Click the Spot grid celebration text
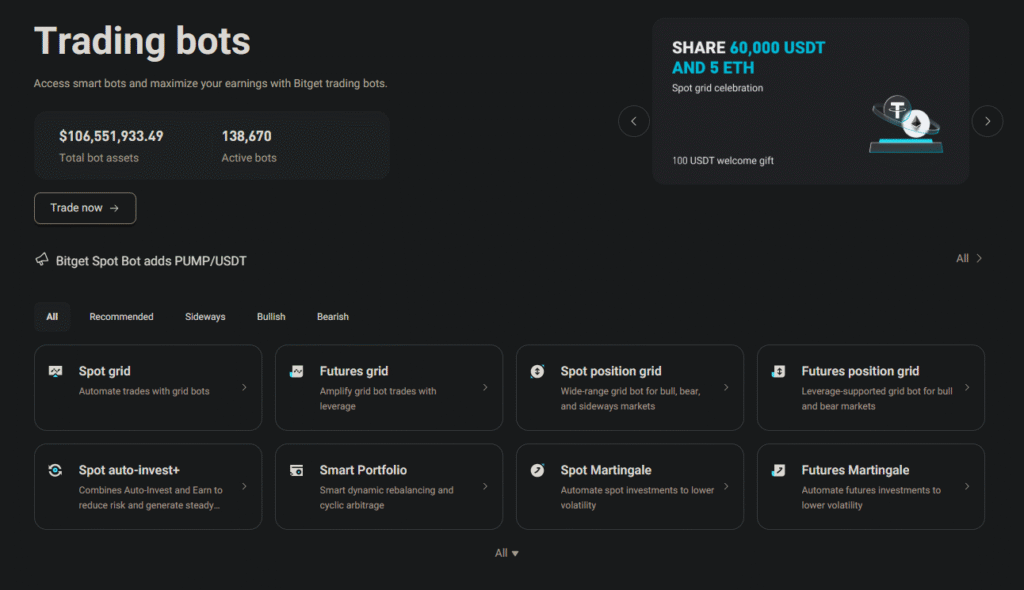Image resolution: width=1024 pixels, height=590 pixels. tap(717, 88)
